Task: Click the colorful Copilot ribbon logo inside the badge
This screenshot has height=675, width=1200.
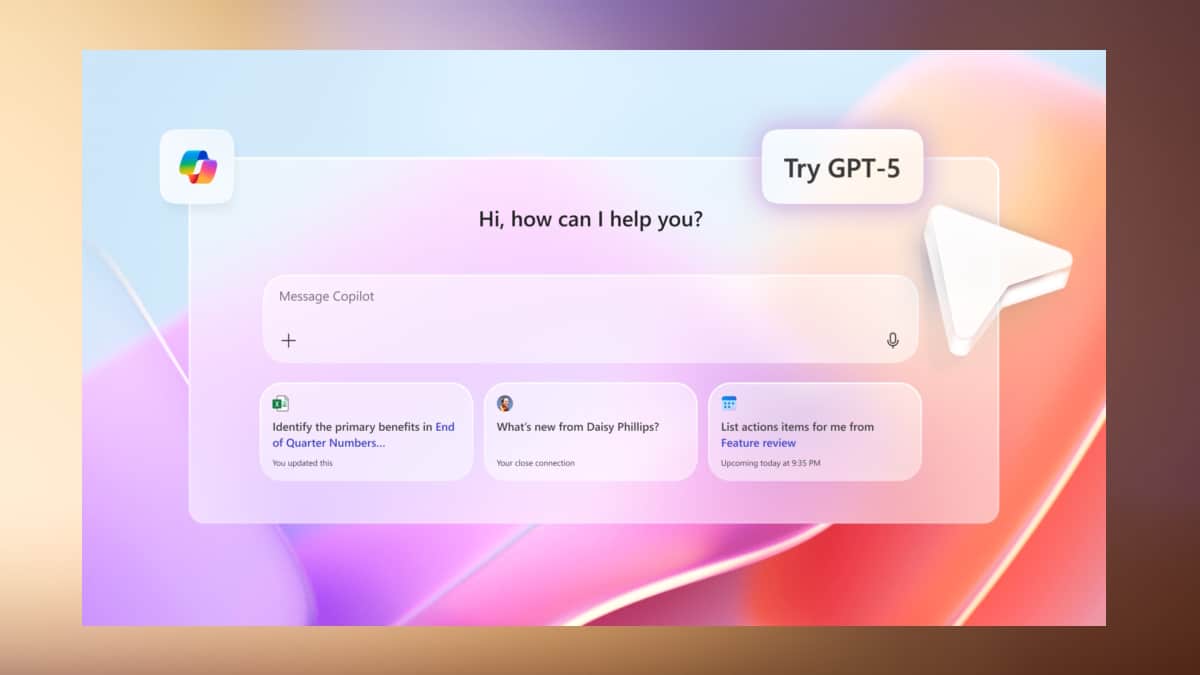Action: coord(196,166)
